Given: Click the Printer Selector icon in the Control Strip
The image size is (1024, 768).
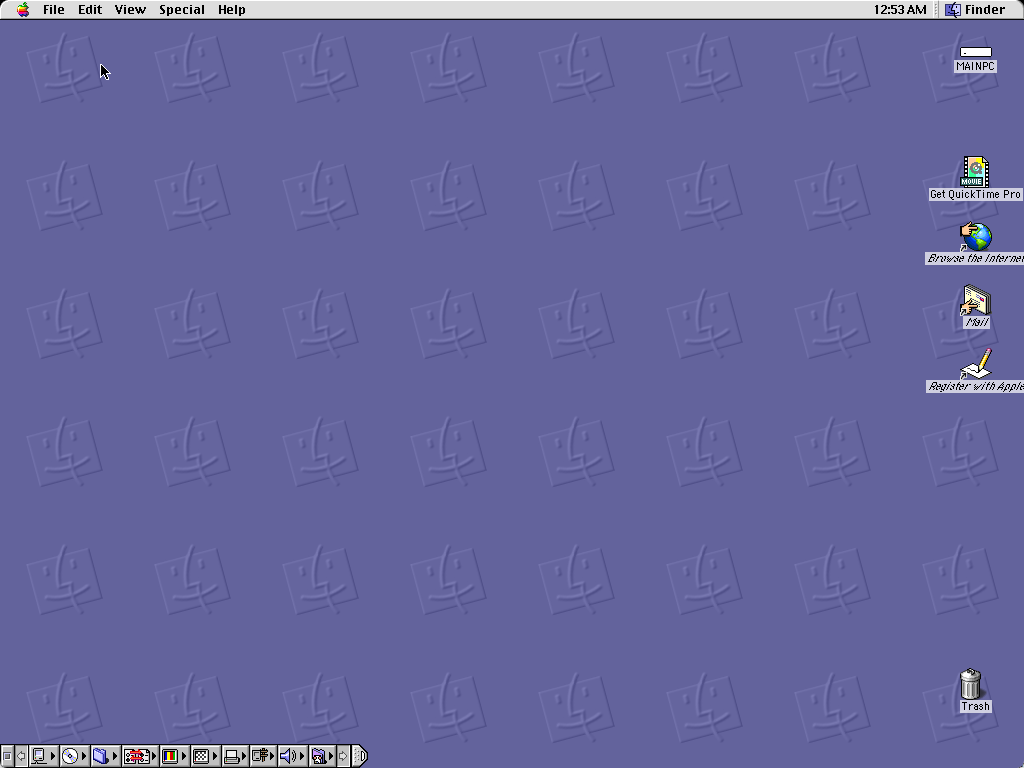Looking at the screenshot, I should coord(232,756).
